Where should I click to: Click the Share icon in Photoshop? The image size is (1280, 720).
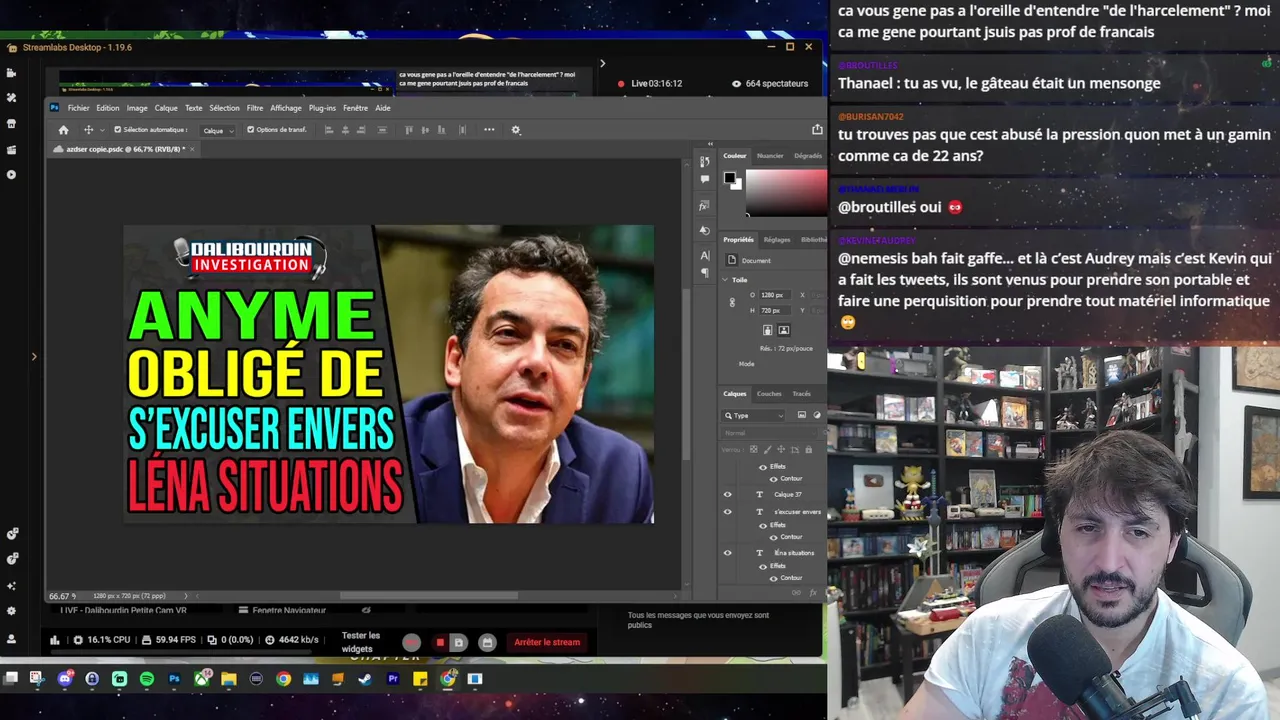(x=817, y=130)
